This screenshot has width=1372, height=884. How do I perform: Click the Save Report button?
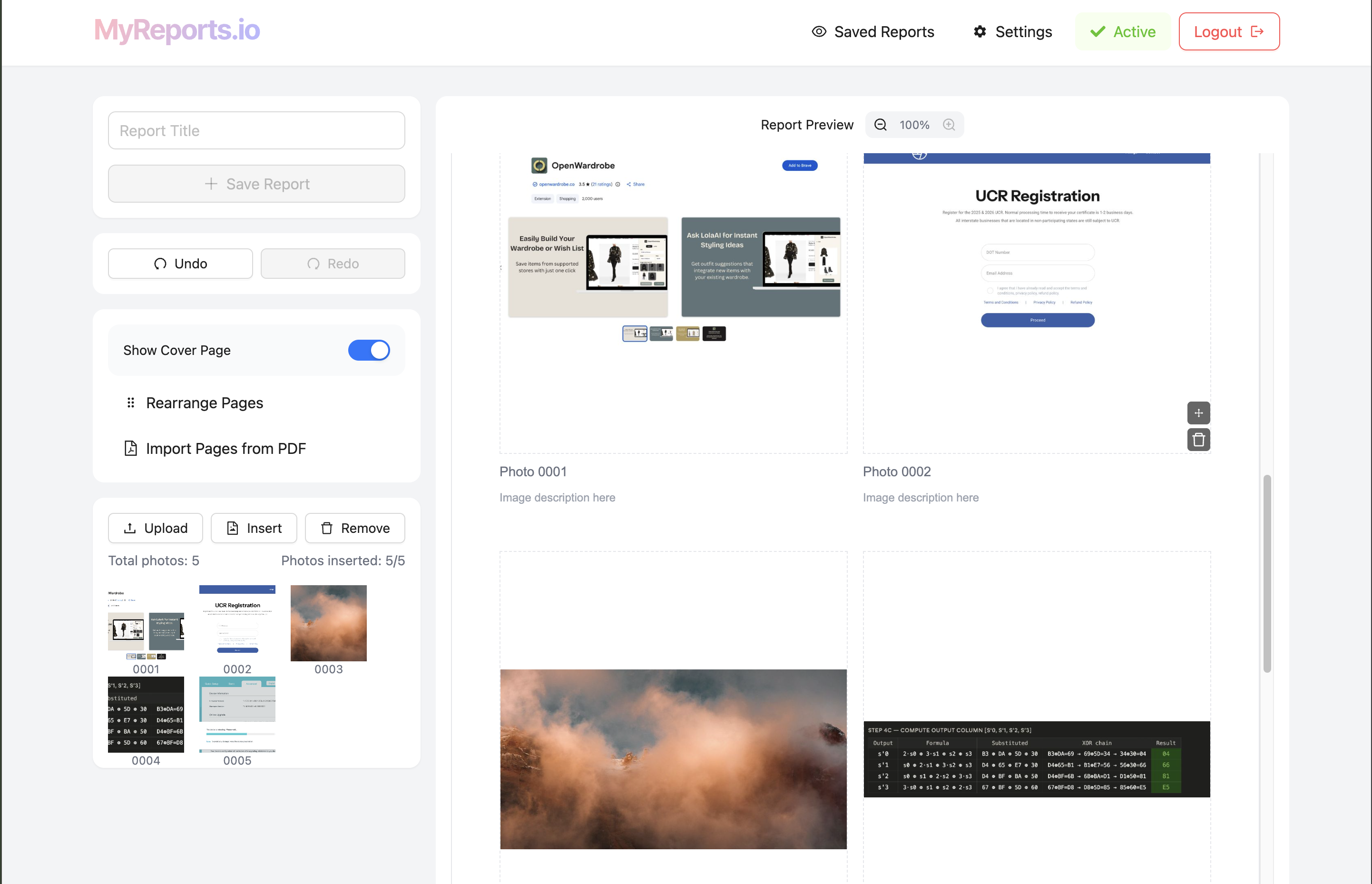tap(256, 184)
